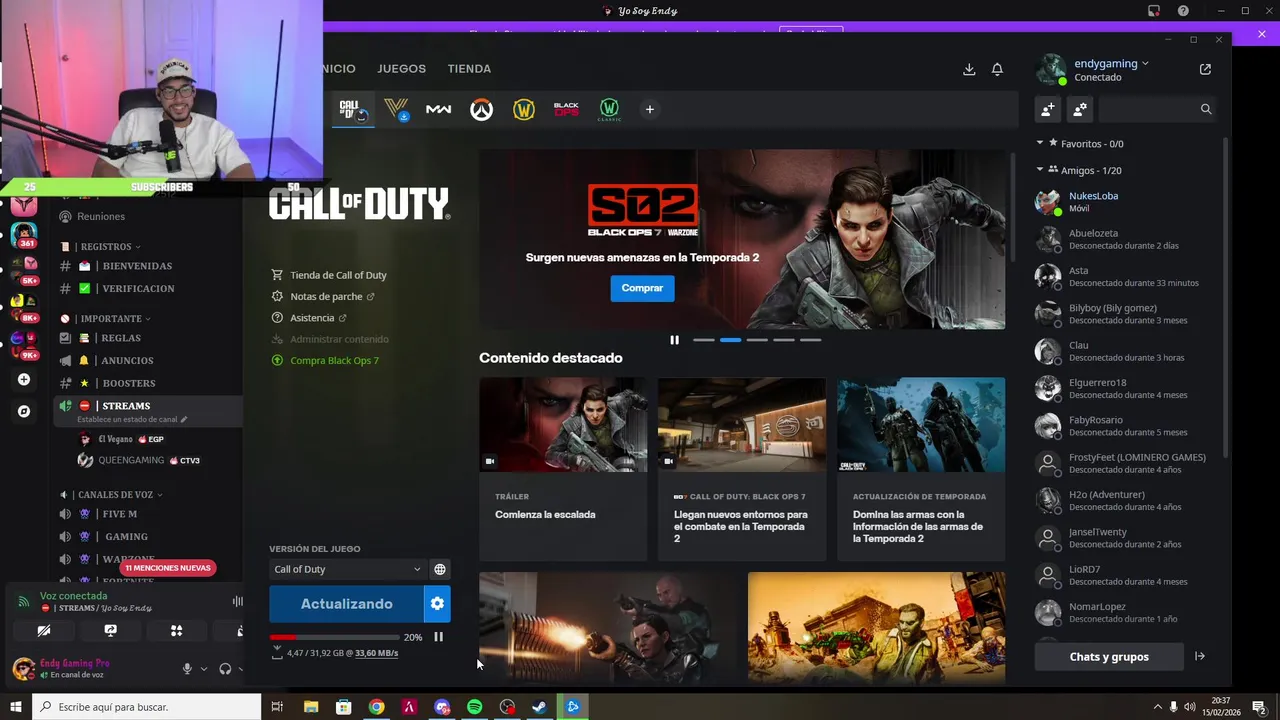Click the friends search magnifier icon
Viewport: 1280px width, 720px height.
[x=1206, y=109]
